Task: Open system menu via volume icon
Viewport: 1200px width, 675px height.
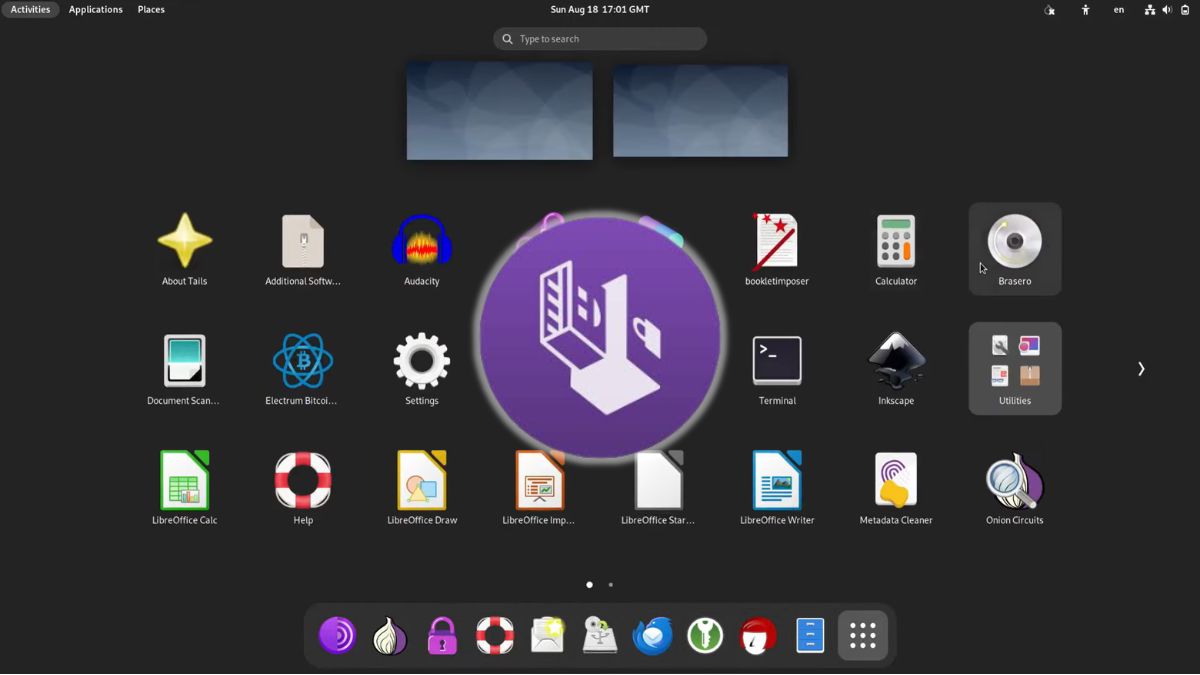Action: [x=1167, y=9]
